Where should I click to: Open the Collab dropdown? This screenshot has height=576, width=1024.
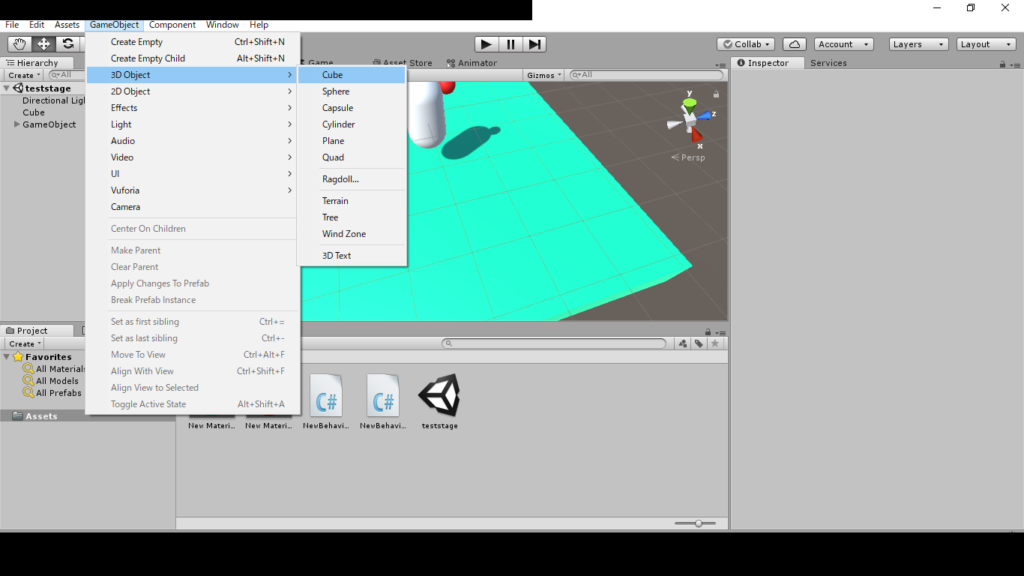tap(746, 44)
